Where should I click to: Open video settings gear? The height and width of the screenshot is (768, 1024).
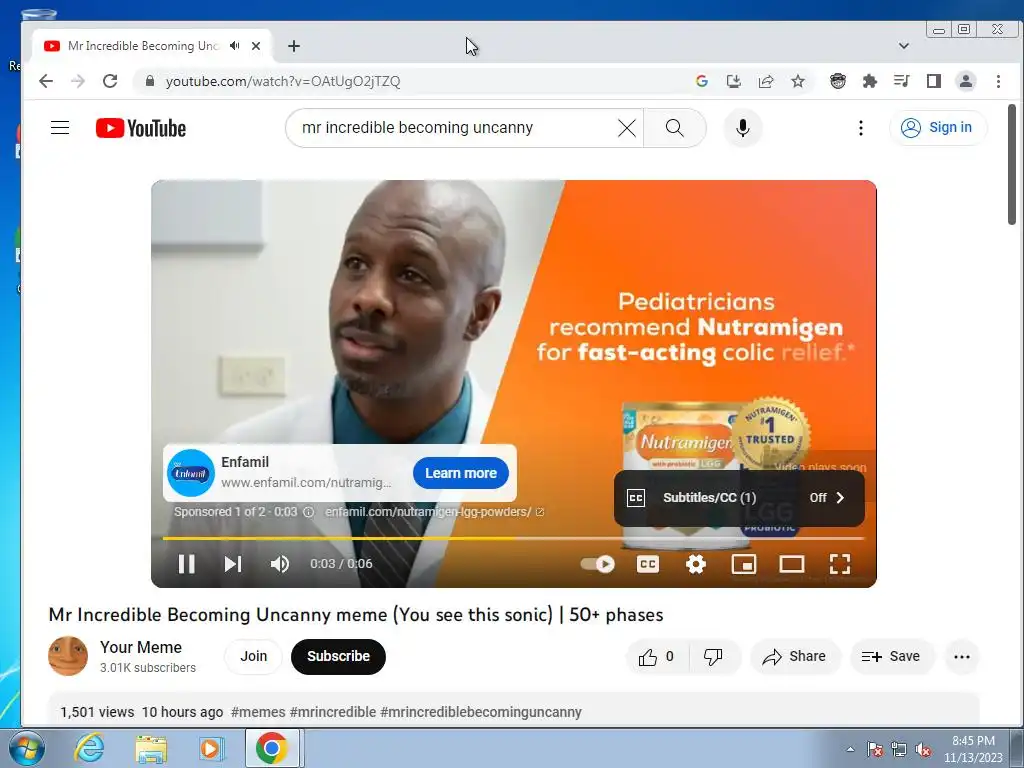696,564
